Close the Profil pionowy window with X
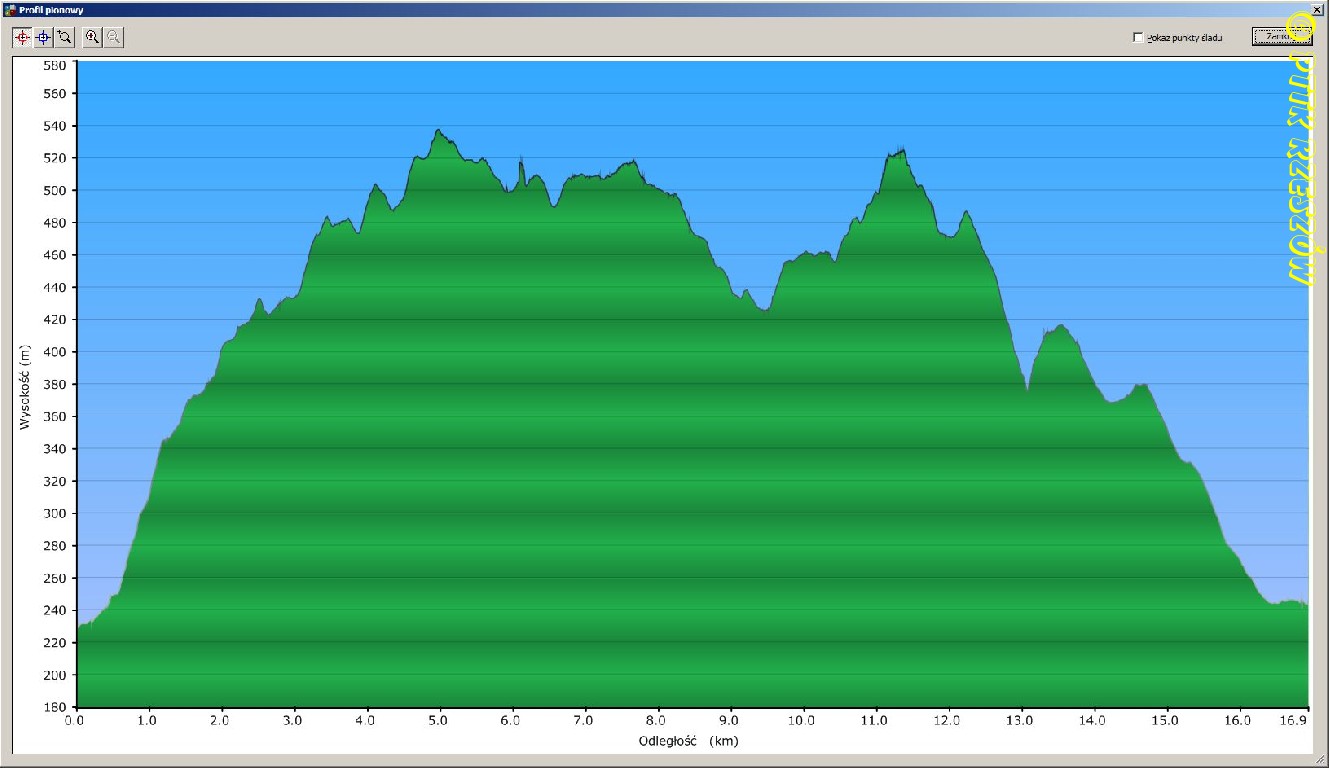Image resolution: width=1329 pixels, height=768 pixels. coord(1317,9)
